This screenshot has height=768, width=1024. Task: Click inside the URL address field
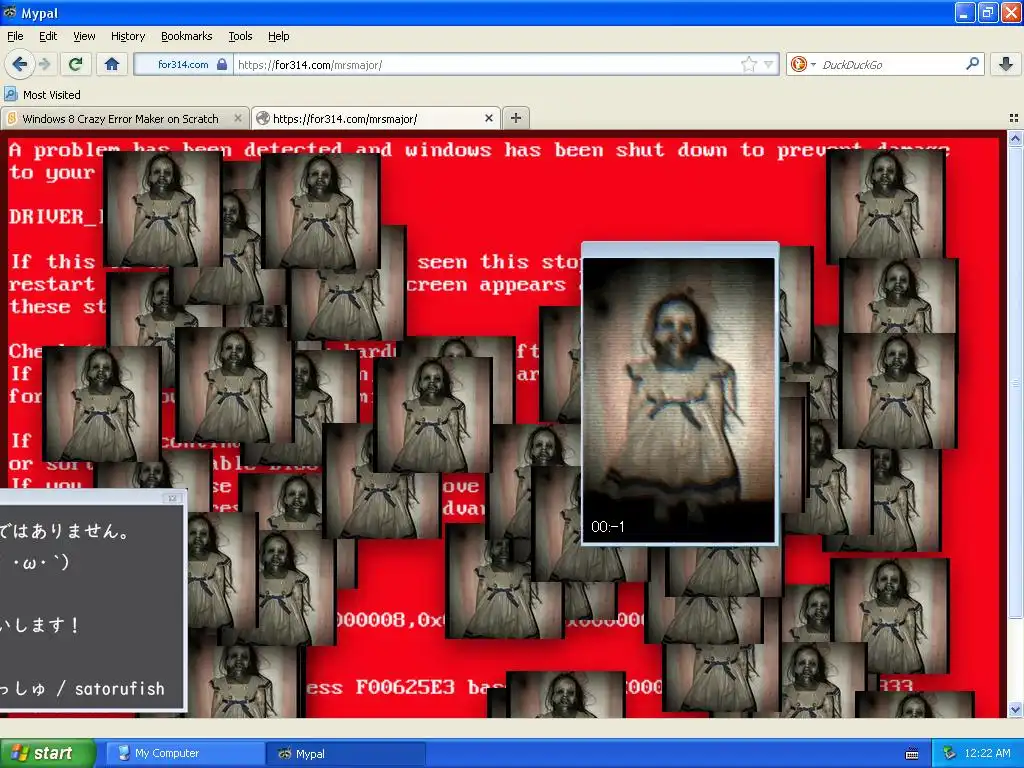coord(487,64)
